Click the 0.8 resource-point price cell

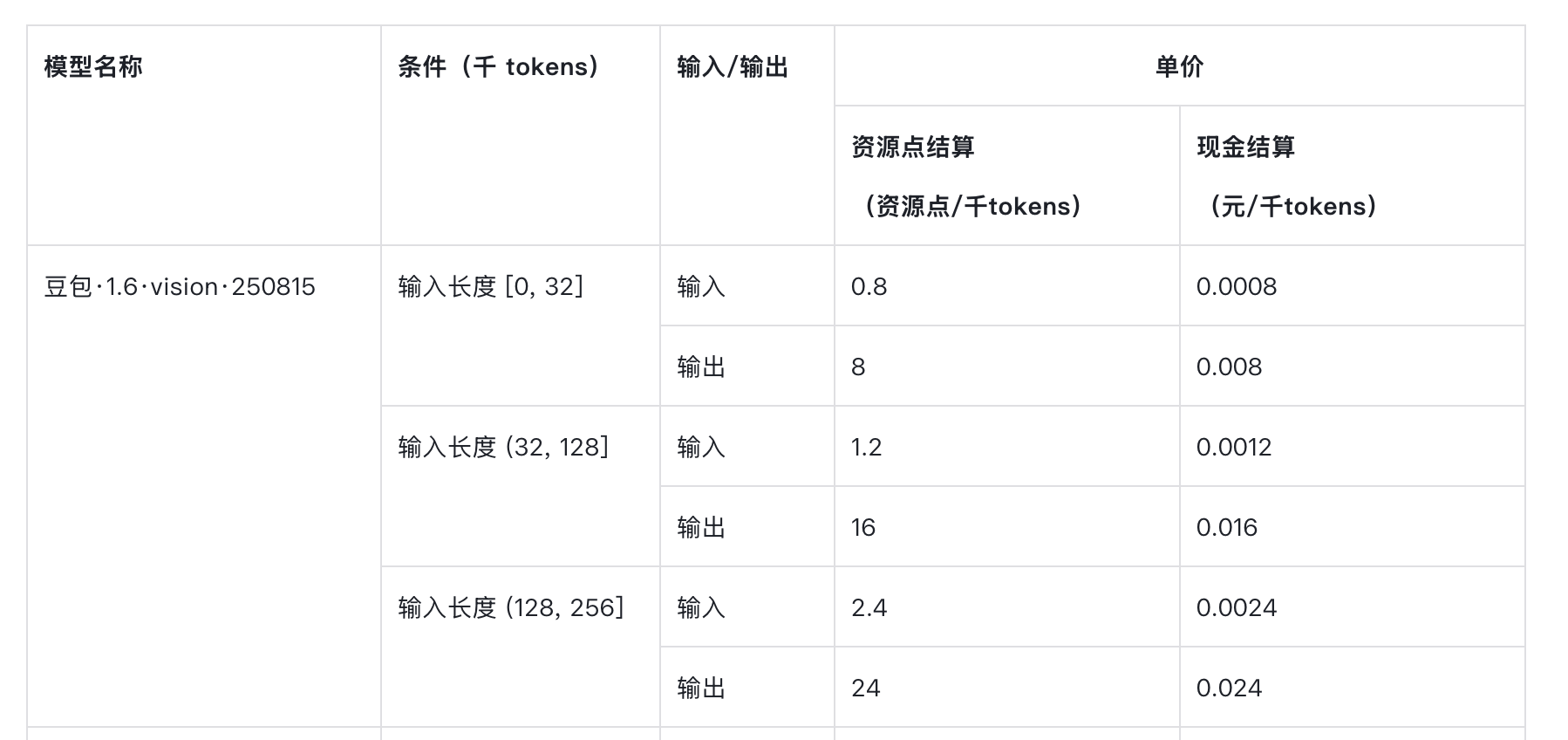coord(869,287)
